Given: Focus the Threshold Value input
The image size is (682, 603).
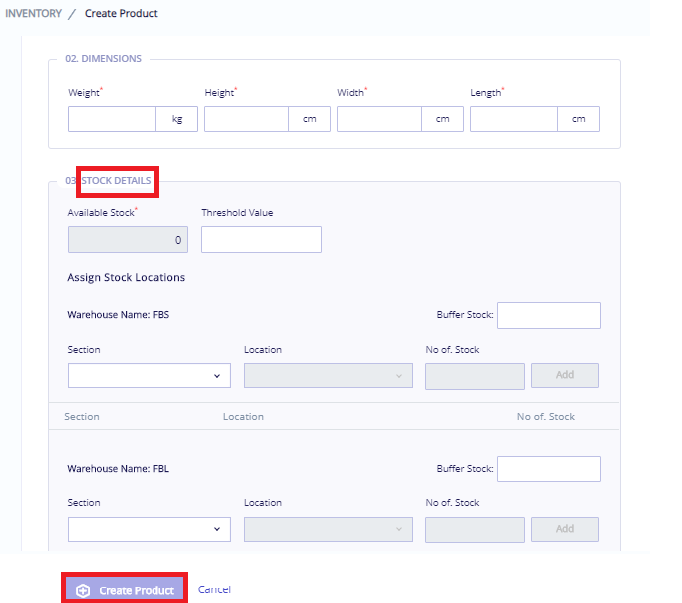Looking at the screenshot, I should (x=261, y=239).
